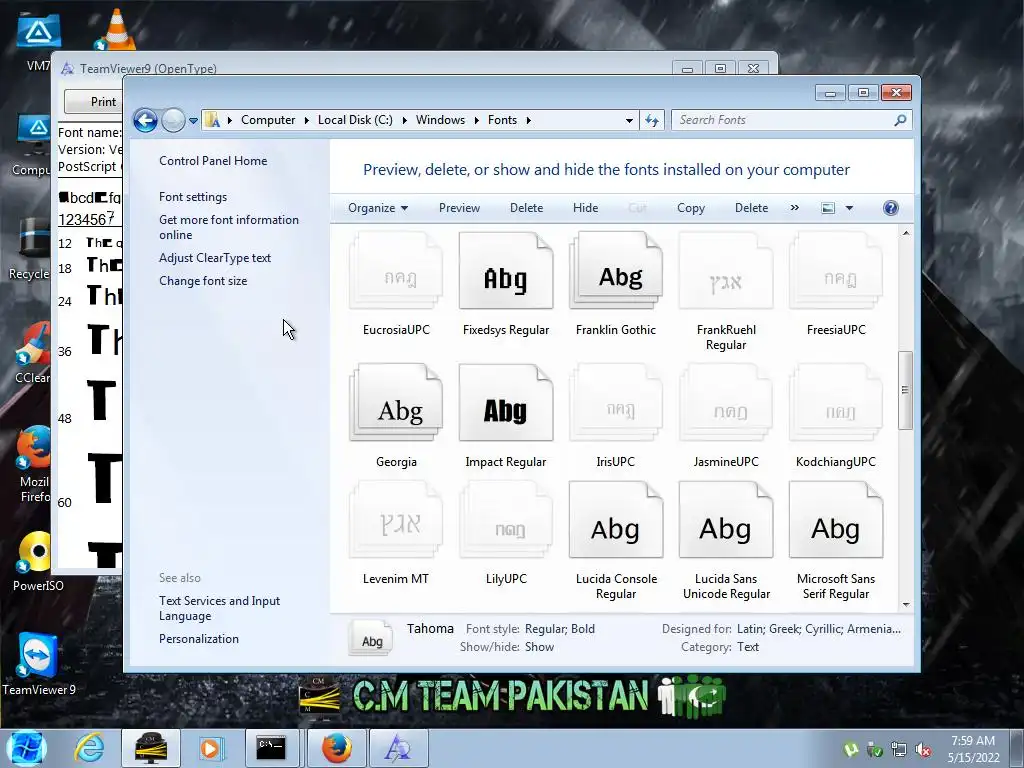Select the FrankRuehl Regular font icon
Image resolution: width=1024 pixels, height=768 pixels.
(726, 271)
